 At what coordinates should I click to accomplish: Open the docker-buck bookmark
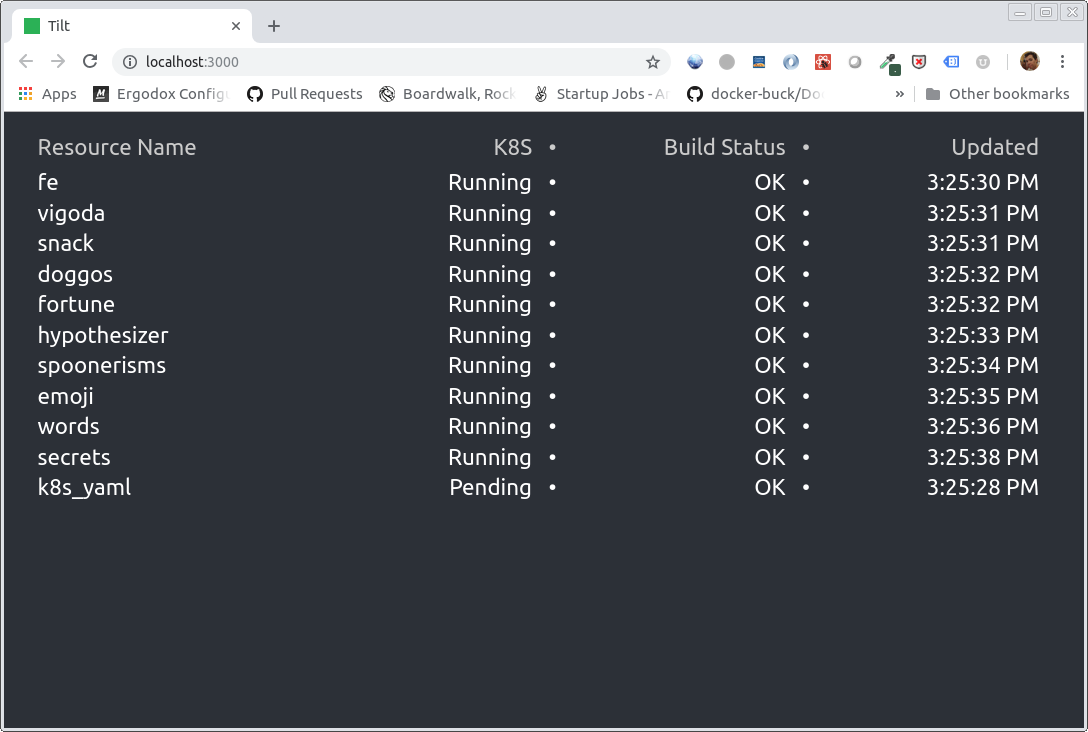click(x=755, y=94)
